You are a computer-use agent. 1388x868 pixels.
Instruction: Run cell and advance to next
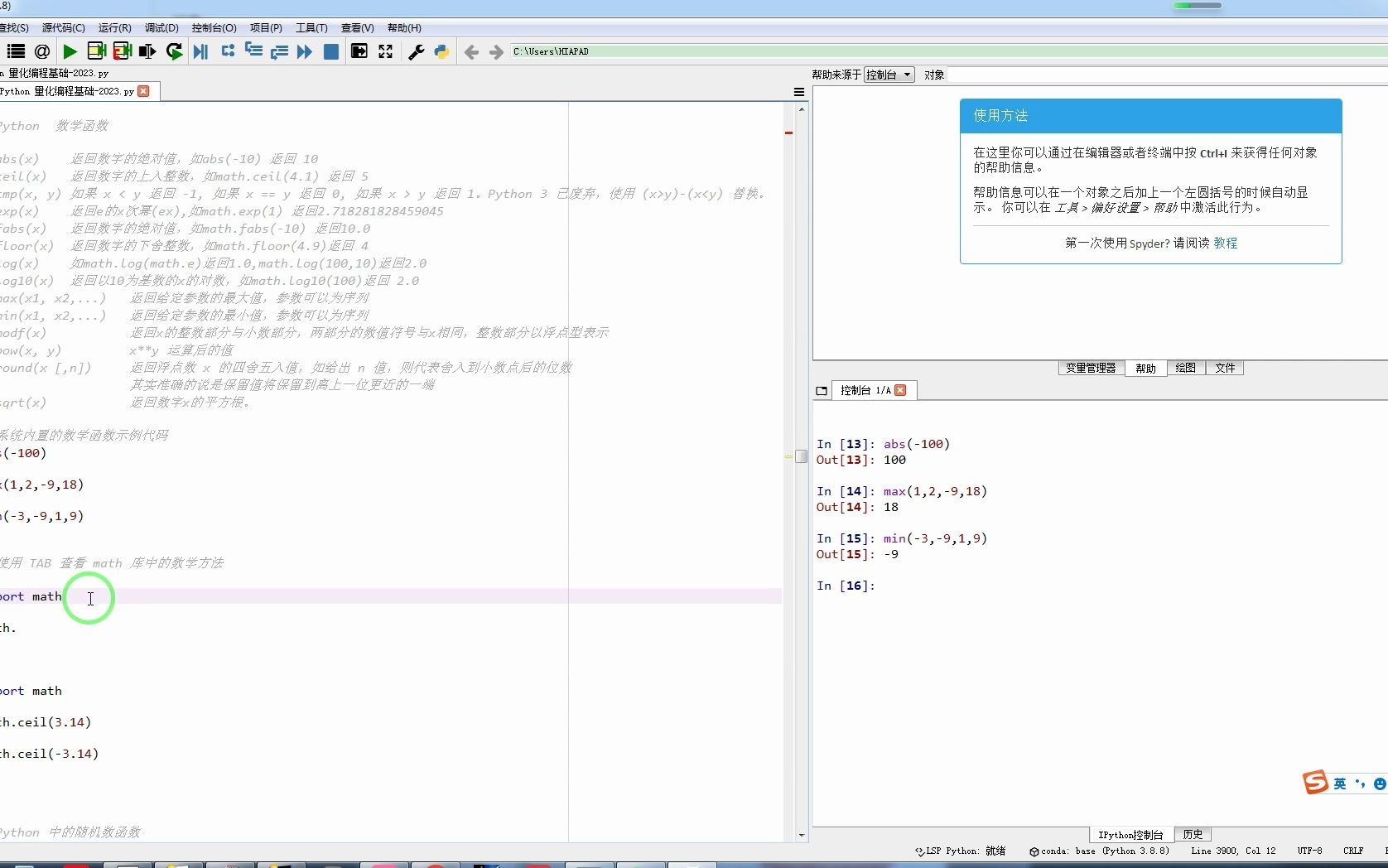point(123,51)
